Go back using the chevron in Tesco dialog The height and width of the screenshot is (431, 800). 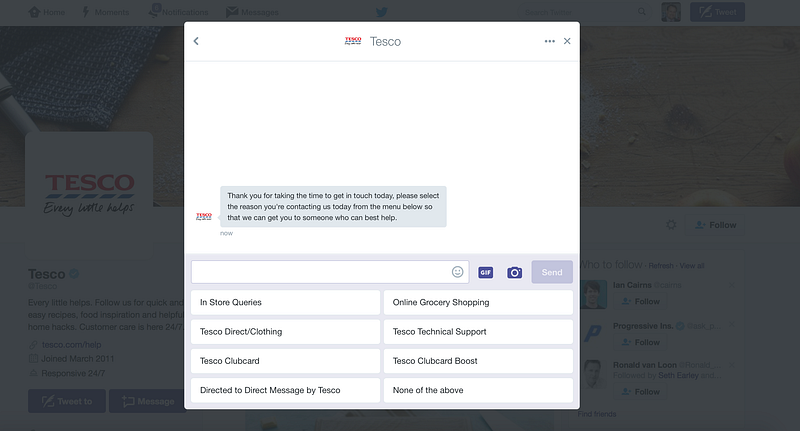(x=196, y=41)
